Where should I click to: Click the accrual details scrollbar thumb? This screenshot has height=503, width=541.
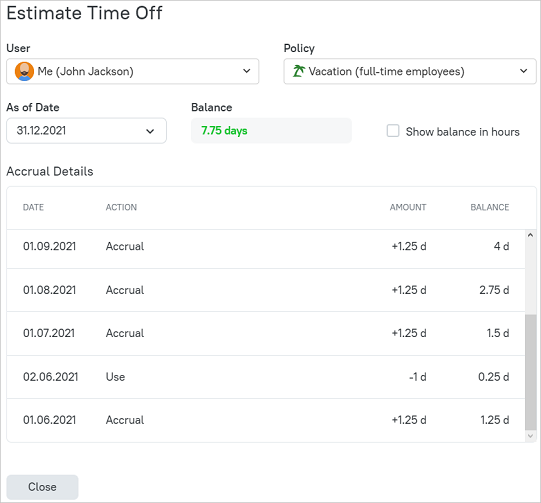(x=530, y=372)
